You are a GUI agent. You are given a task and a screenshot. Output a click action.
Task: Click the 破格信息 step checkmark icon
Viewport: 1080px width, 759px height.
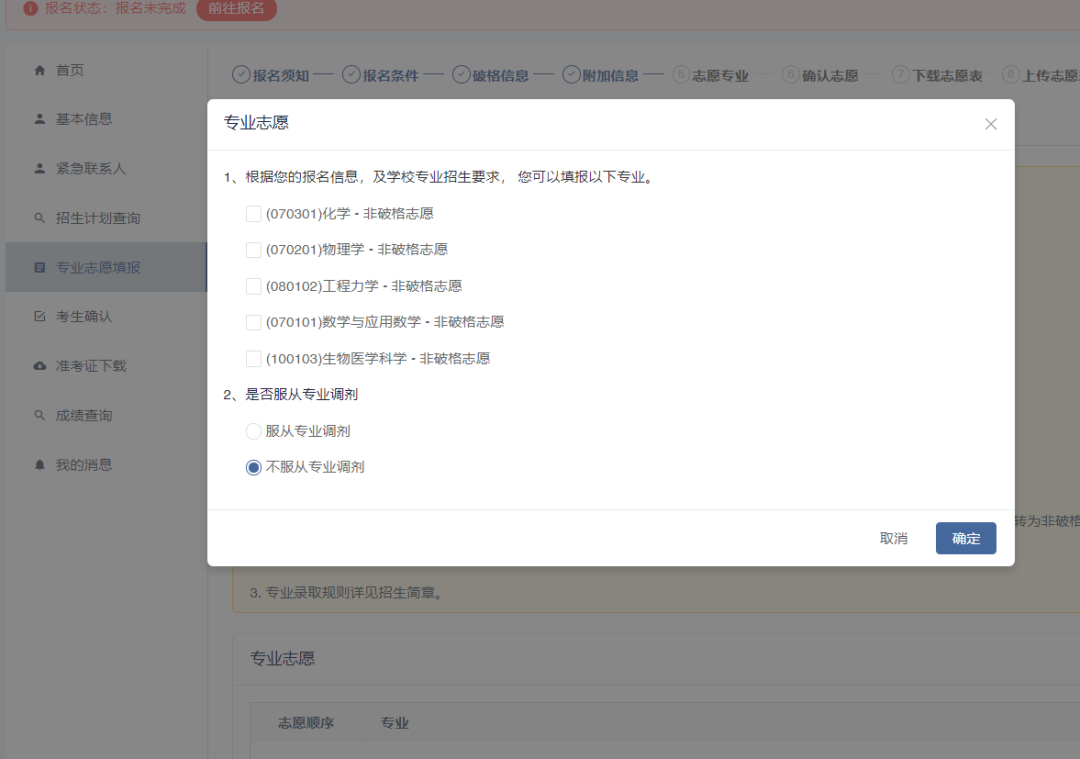click(x=461, y=74)
